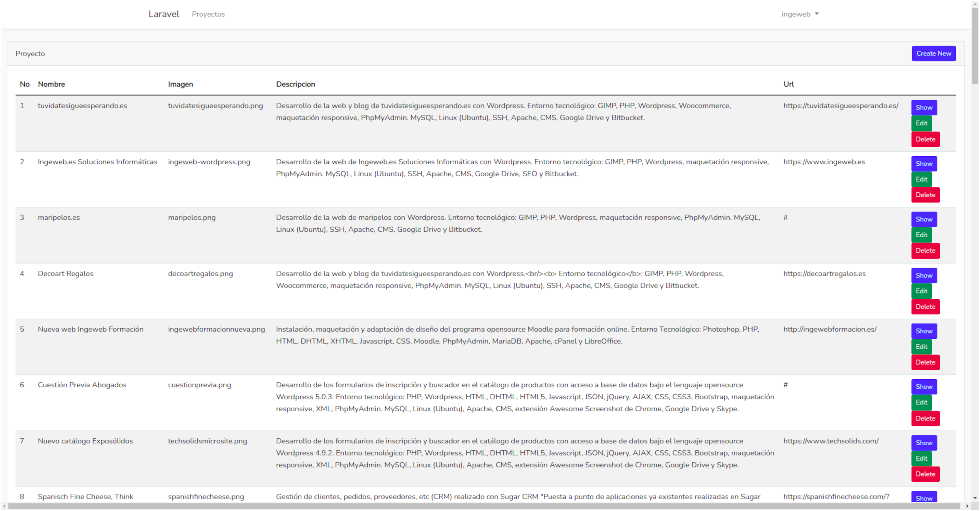Select name cell Cuestión Previa Abogados
This screenshot has width=980, height=511.
point(82,385)
